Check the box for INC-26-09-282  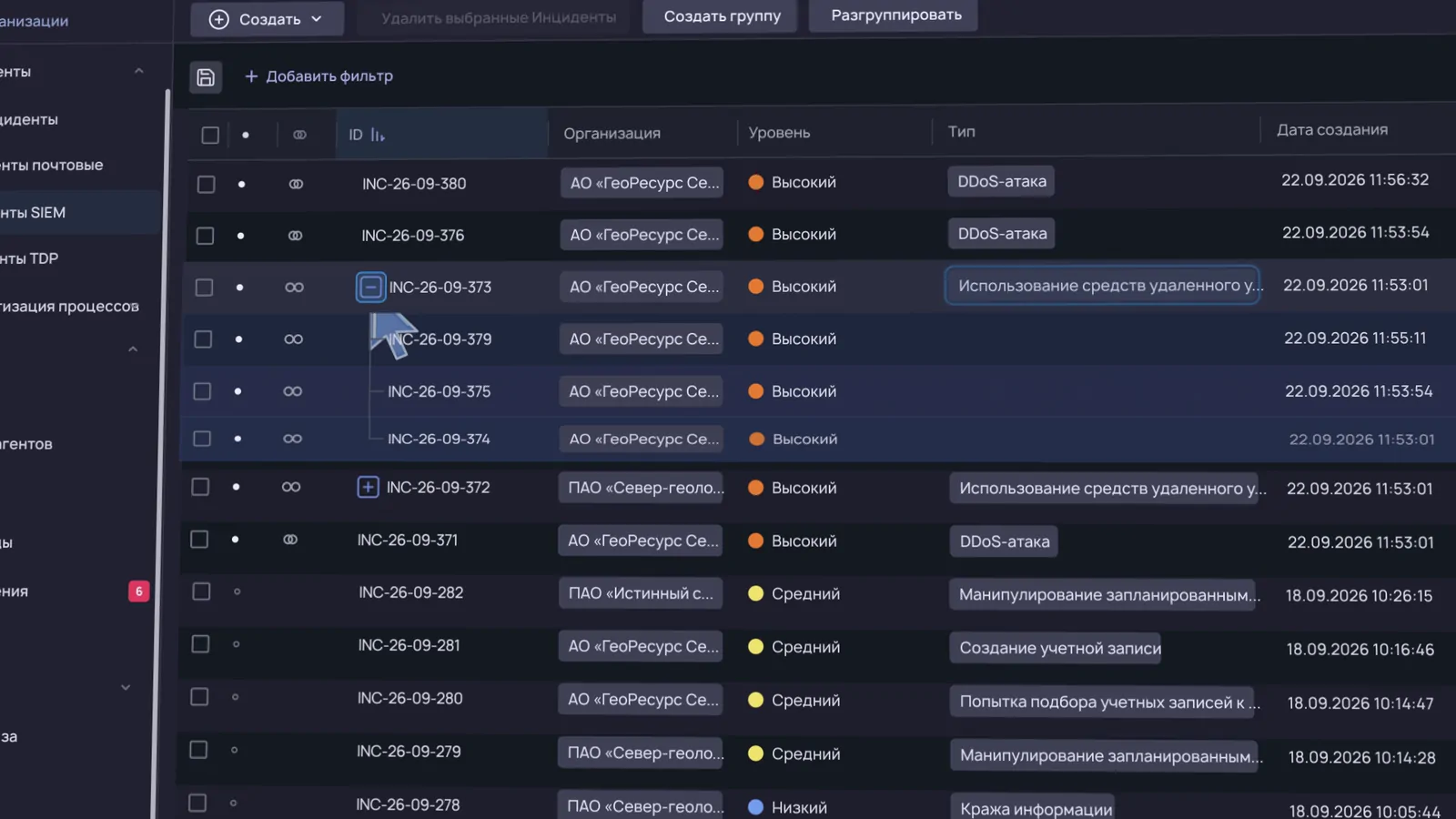tap(201, 591)
